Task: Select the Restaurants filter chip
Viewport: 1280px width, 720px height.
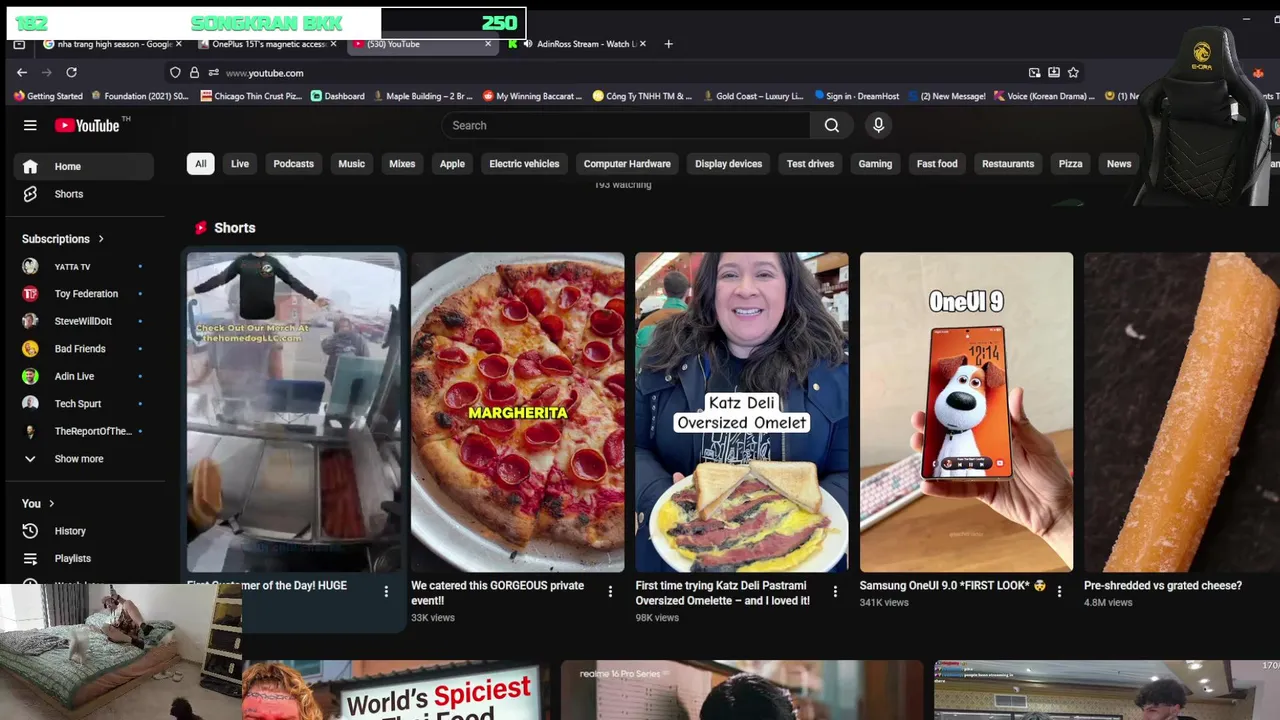Action: click(1008, 164)
